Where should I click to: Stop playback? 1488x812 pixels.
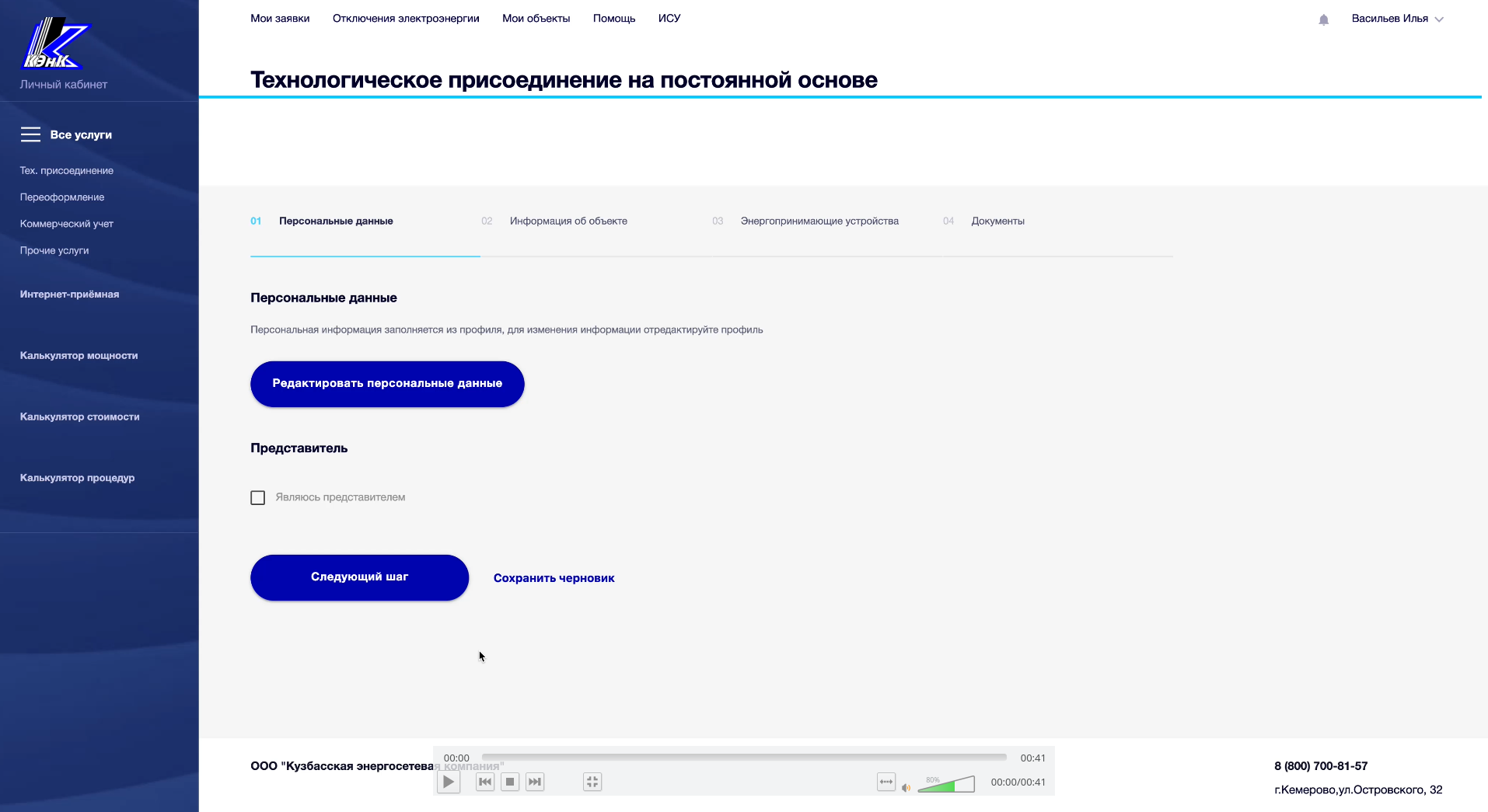coord(510,782)
